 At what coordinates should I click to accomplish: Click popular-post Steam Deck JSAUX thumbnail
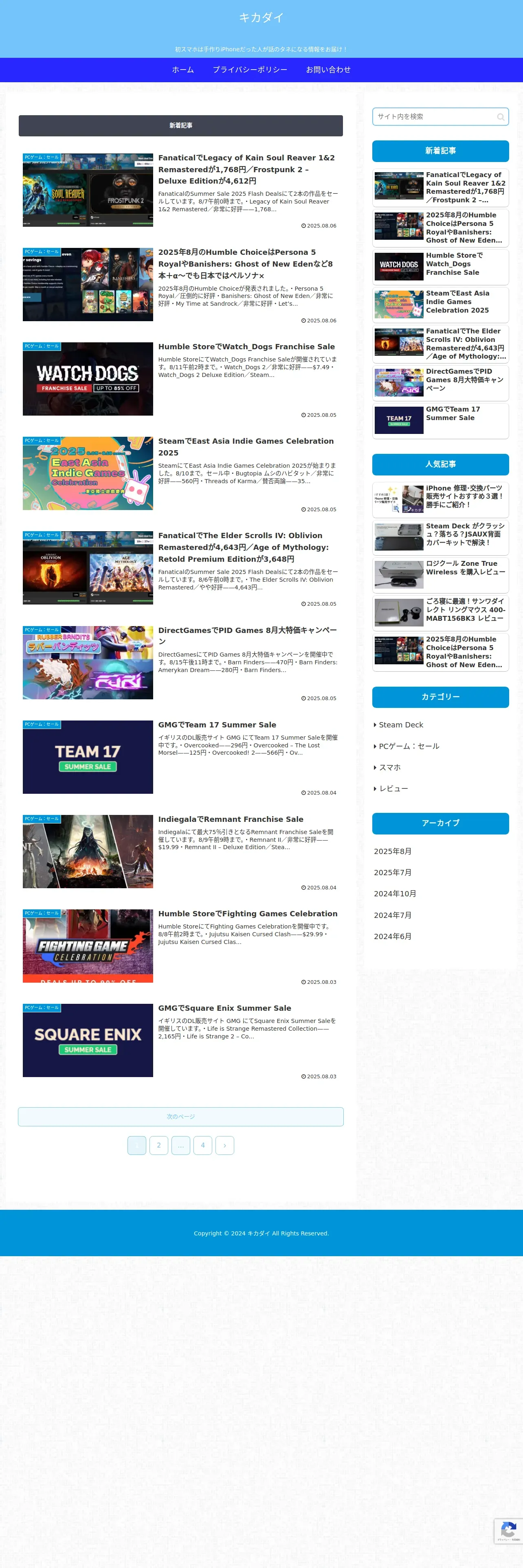point(399,537)
